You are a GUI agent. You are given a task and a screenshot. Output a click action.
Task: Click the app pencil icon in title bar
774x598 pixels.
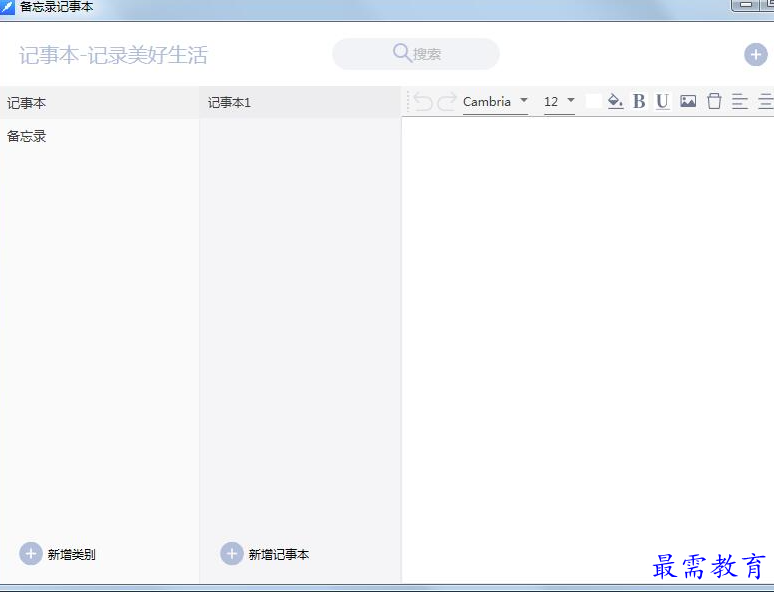tap(7, 7)
